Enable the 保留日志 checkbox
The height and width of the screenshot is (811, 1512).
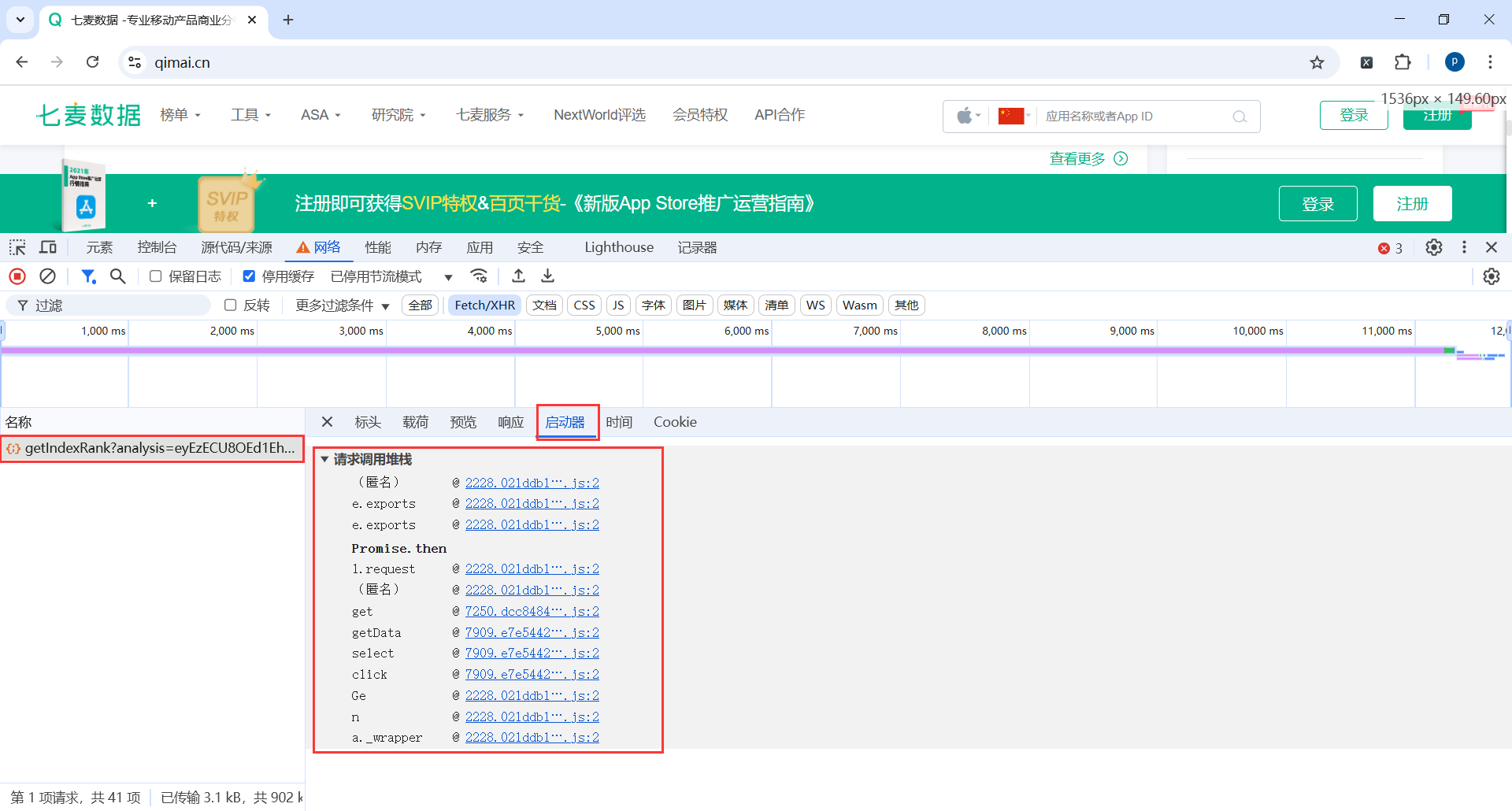(155, 276)
